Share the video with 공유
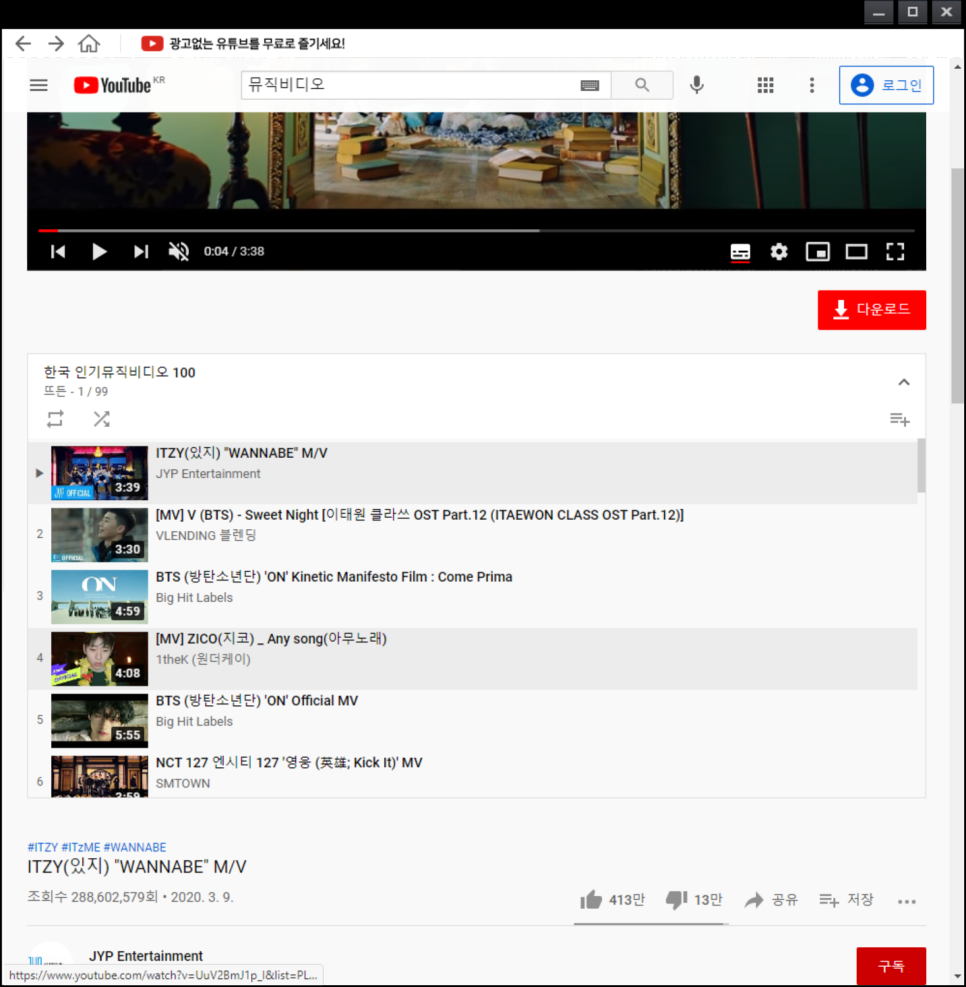This screenshot has width=966, height=987. tap(771, 900)
